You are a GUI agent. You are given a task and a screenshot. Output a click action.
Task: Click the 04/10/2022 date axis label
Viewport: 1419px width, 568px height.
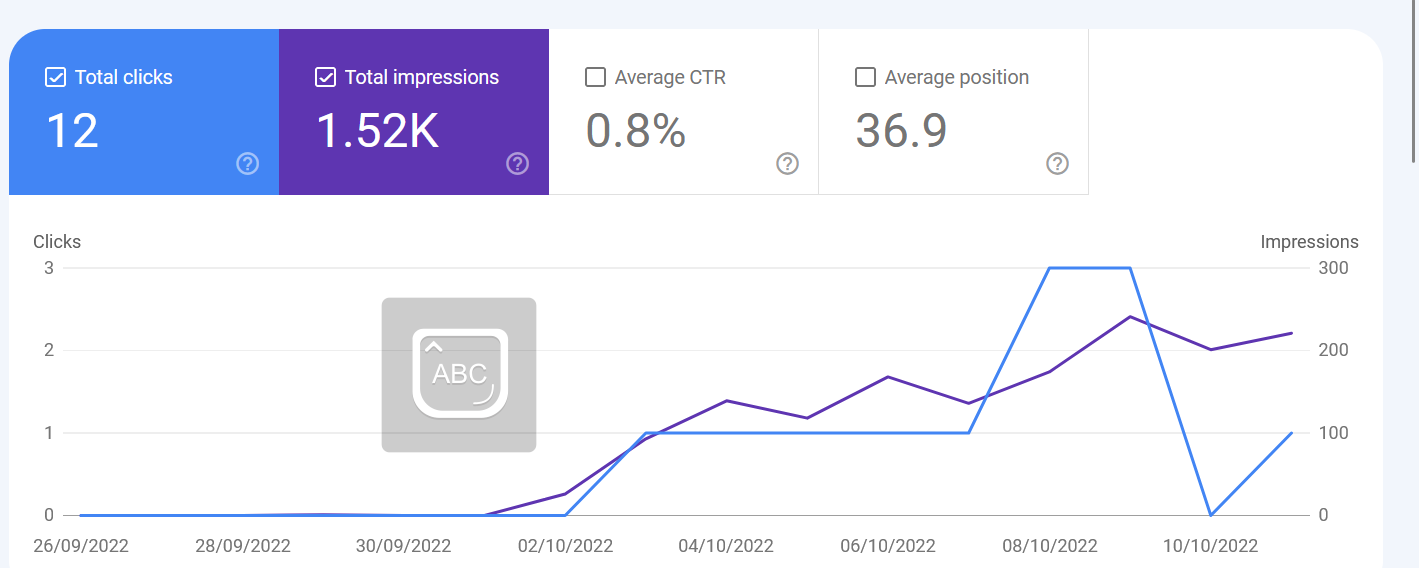pyautogui.click(x=726, y=546)
